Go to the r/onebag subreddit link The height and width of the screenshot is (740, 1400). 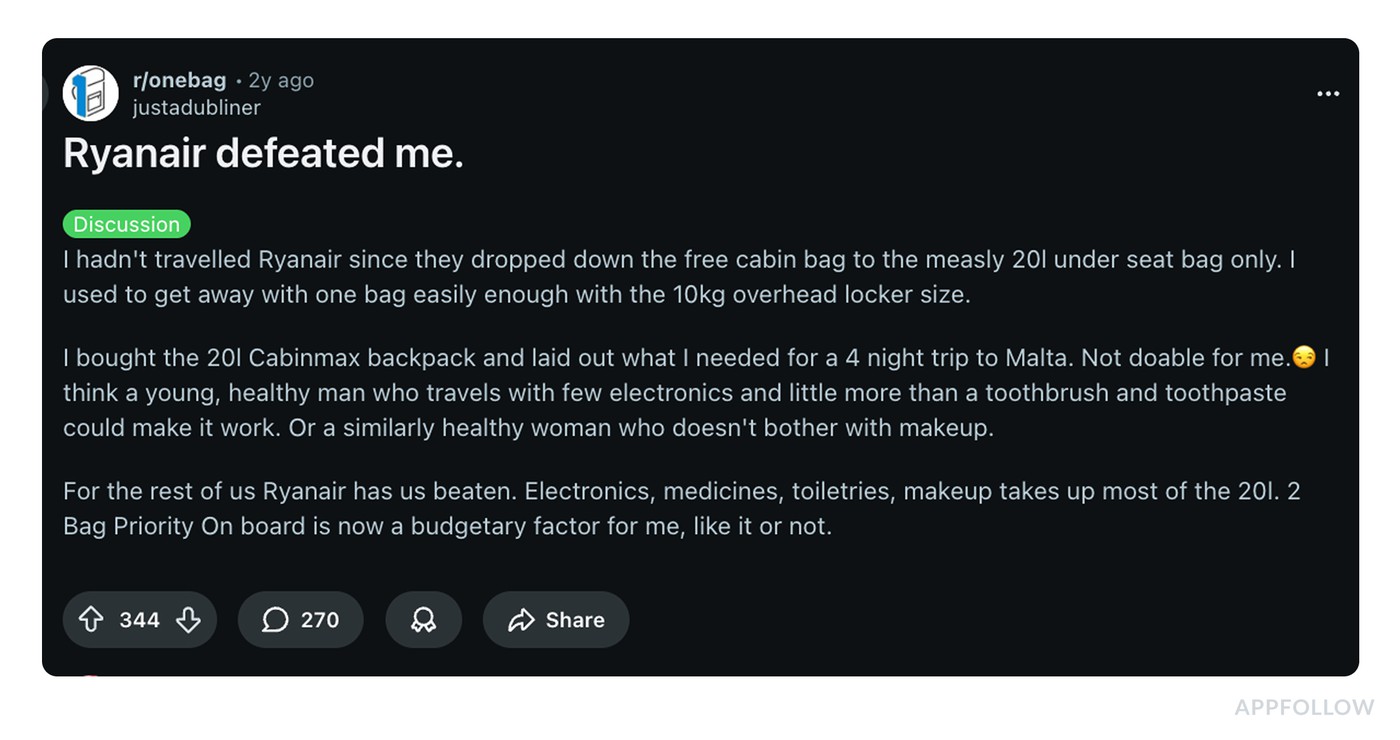[179, 81]
